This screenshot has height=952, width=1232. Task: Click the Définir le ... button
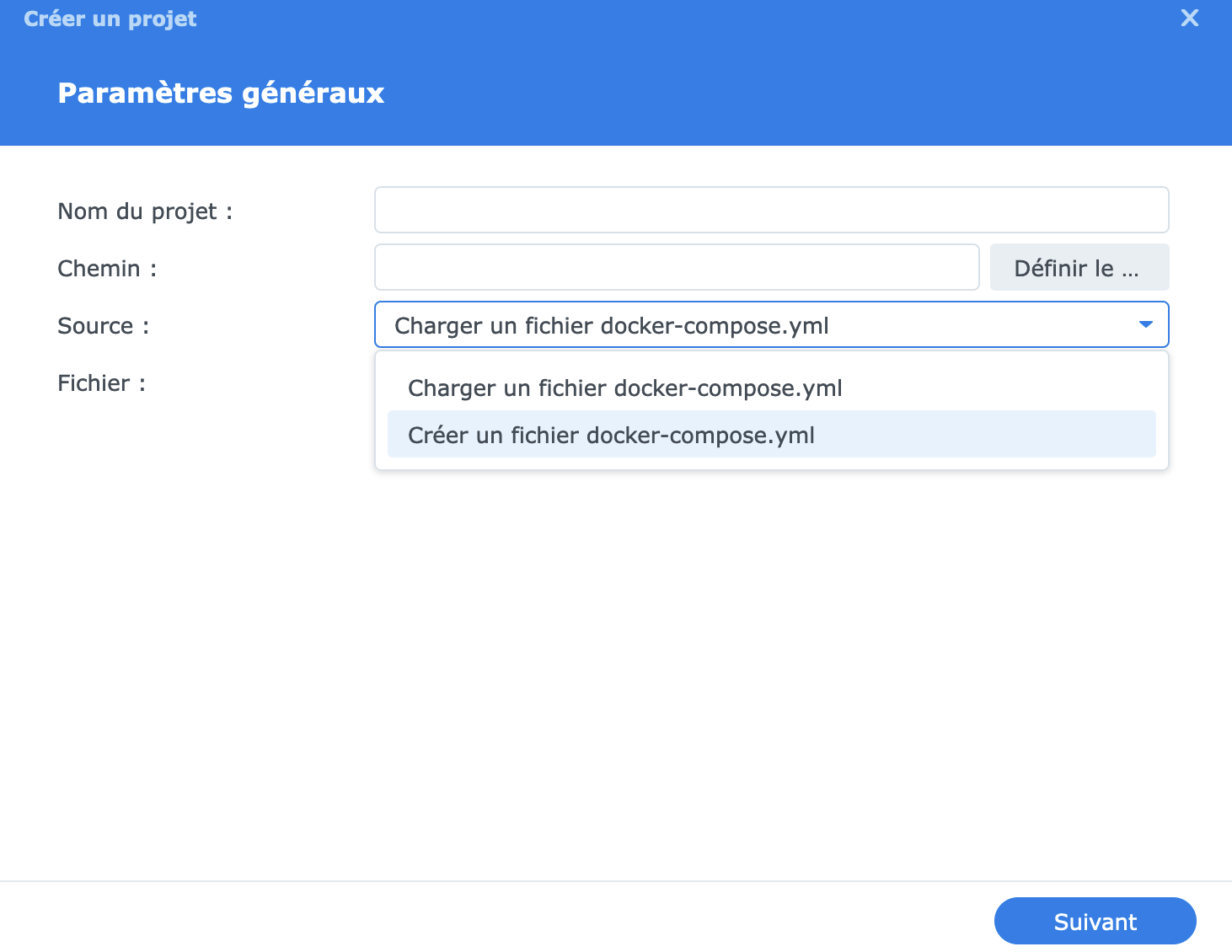[1079, 267]
